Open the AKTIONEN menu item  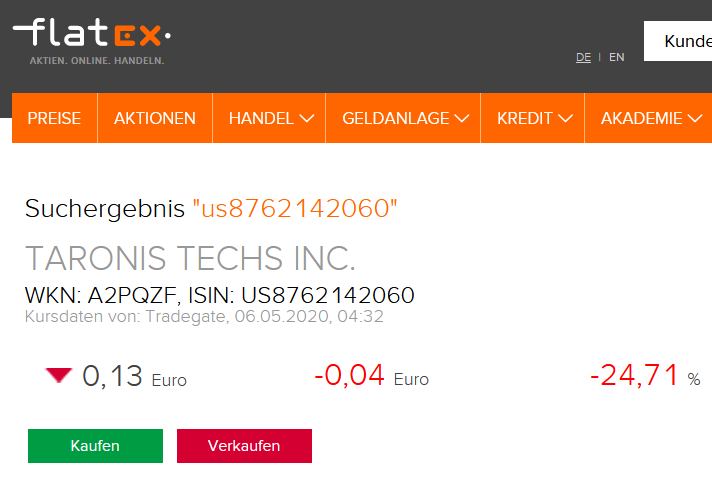pos(155,118)
